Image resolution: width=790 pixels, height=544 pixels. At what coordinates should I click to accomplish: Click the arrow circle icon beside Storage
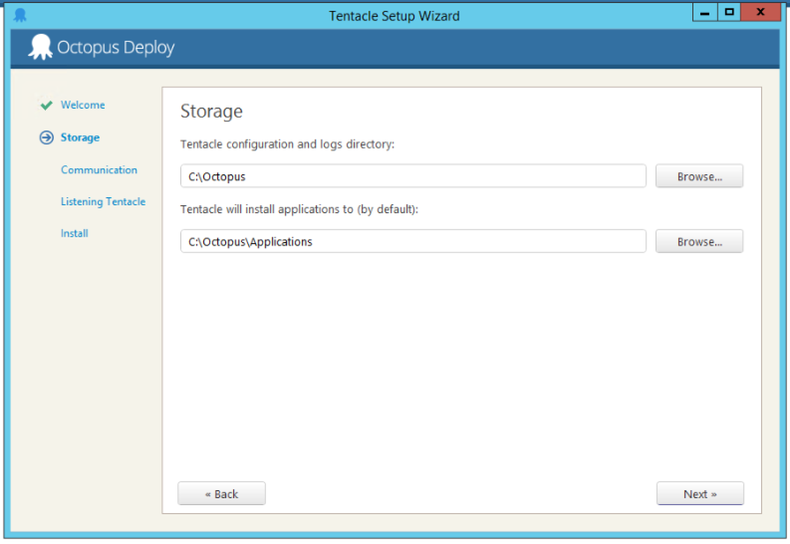46,138
